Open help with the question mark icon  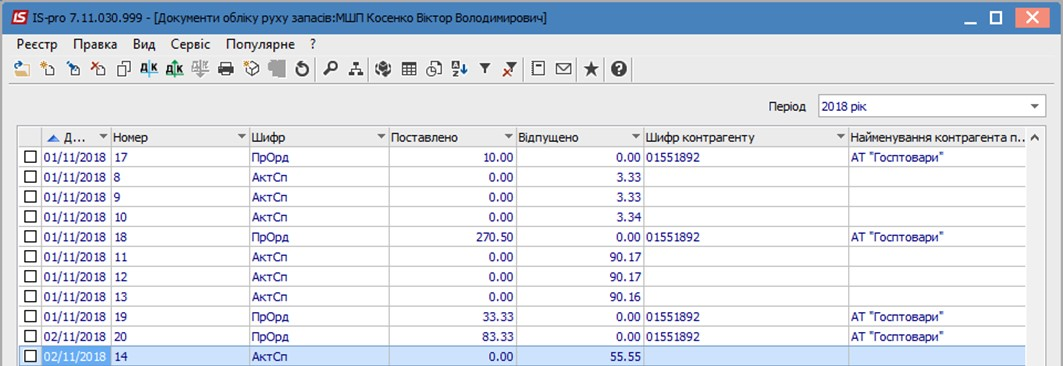(618, 68)
